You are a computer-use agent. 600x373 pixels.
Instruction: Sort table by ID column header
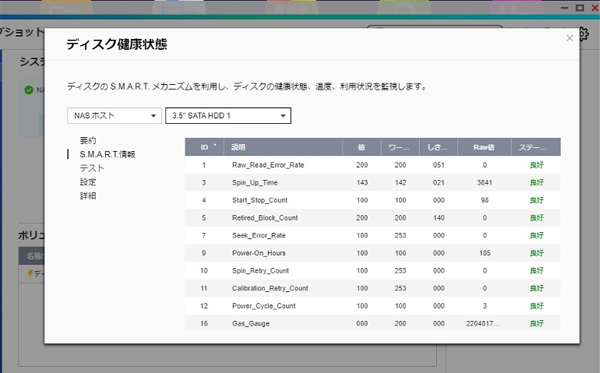pos(204,147)
